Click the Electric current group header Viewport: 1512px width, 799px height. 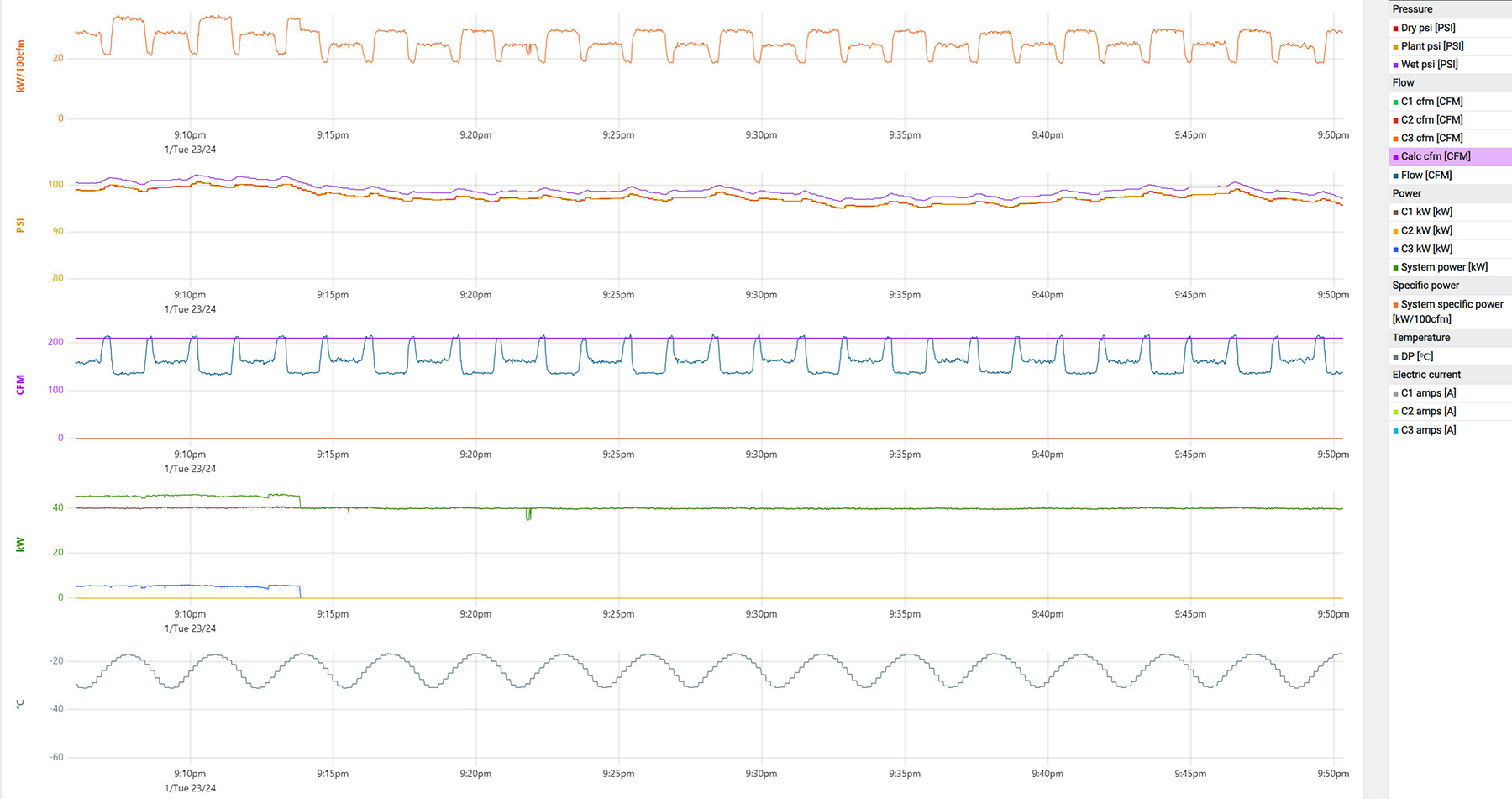[x=1450, y=375]
